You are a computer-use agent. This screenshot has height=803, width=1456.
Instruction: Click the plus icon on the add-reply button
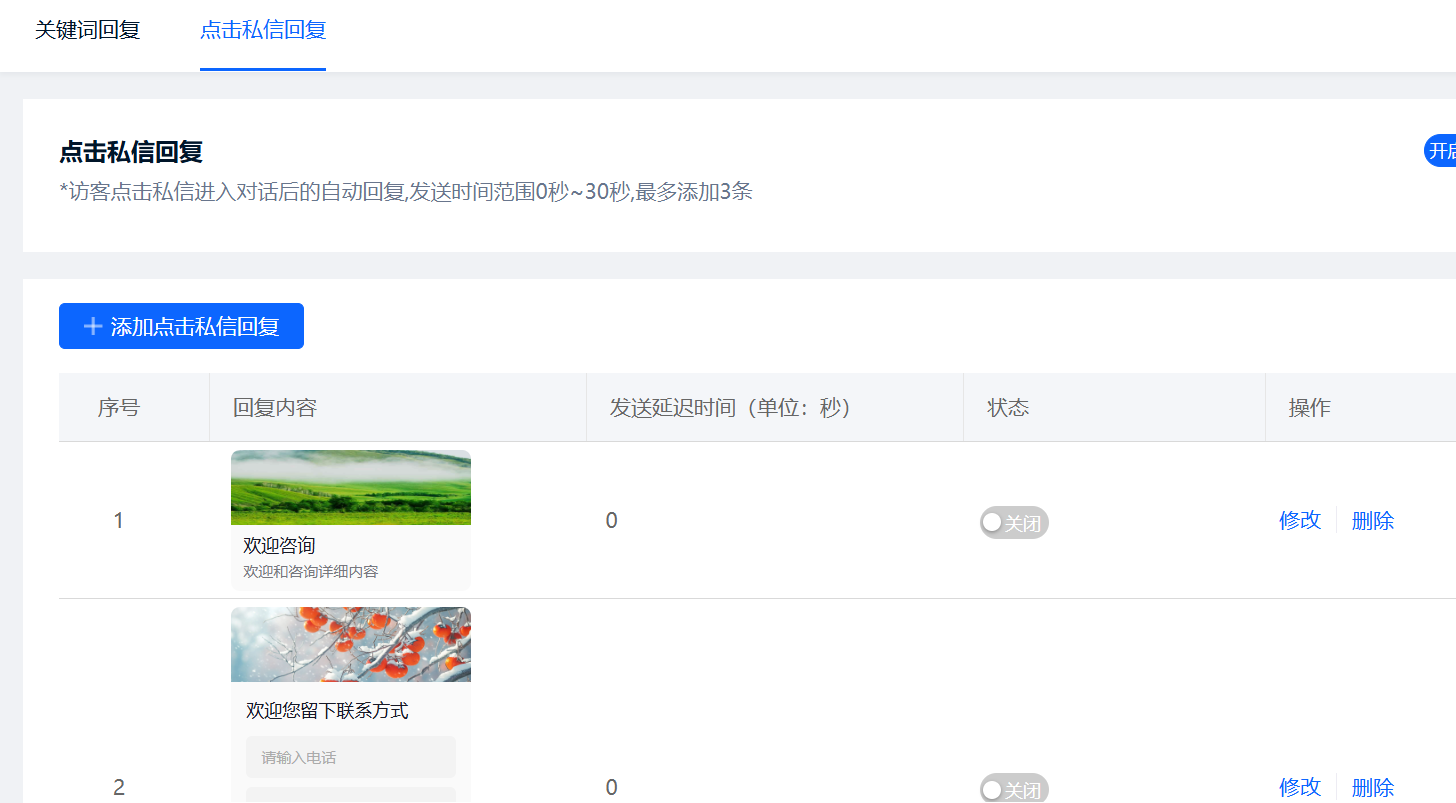[93, 326]
